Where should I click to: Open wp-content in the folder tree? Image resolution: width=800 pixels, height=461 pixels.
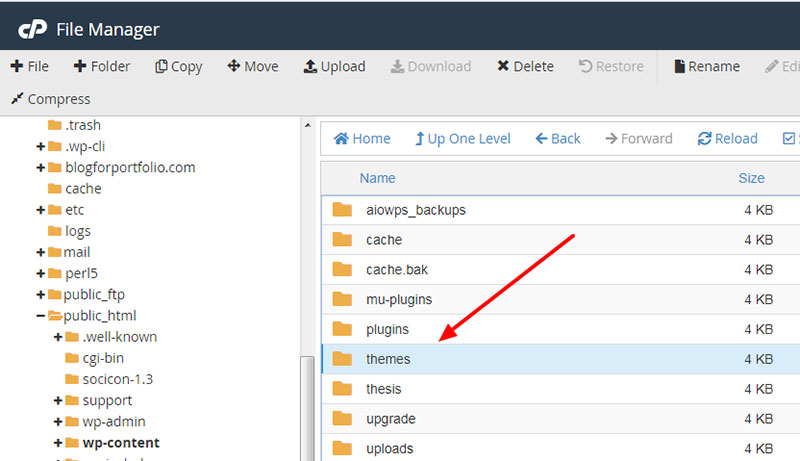[x=121, y=443]
